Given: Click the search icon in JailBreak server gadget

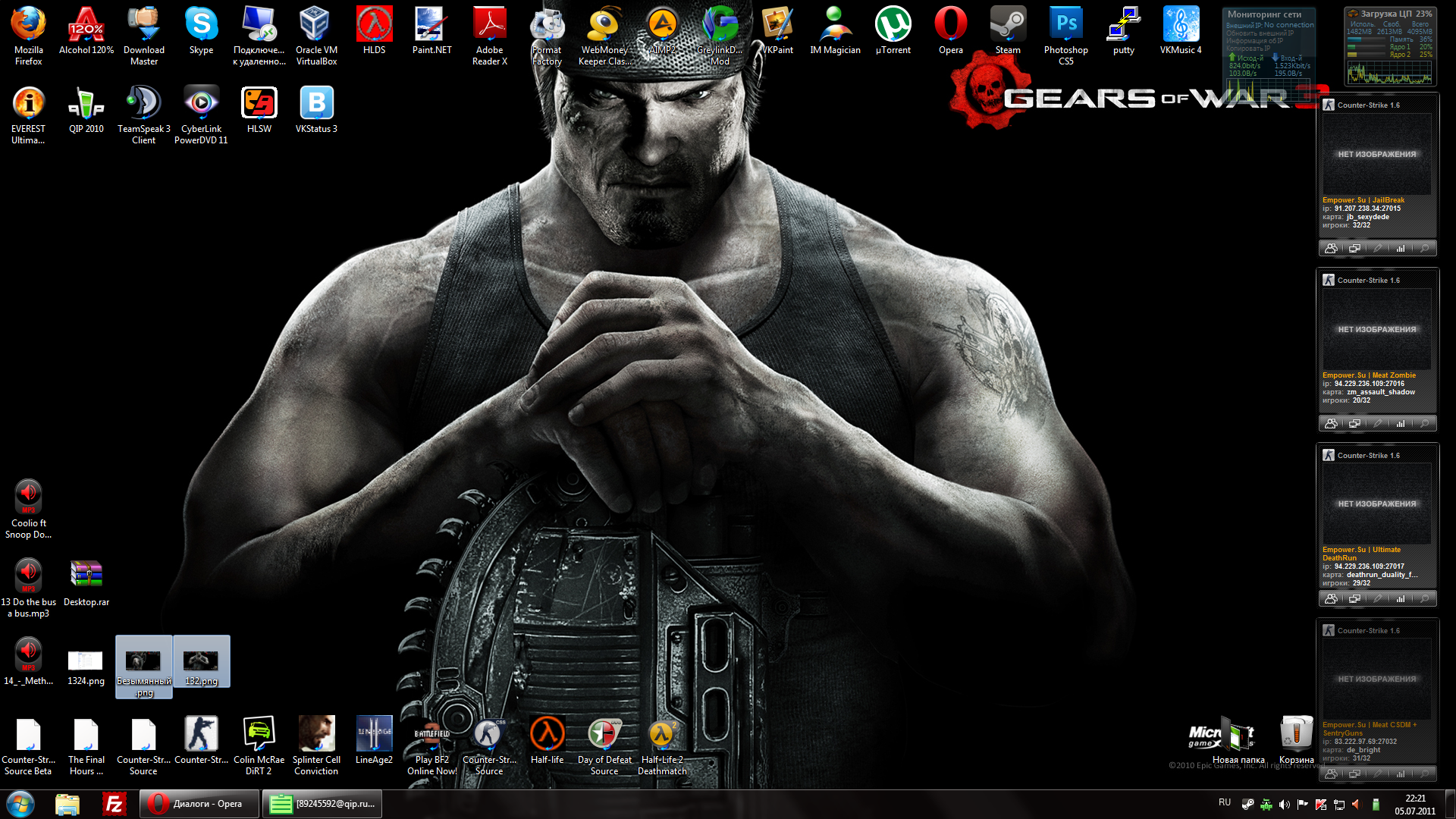Looking at the screenshot, I should pyautogui.click(x=1424, y=249).
